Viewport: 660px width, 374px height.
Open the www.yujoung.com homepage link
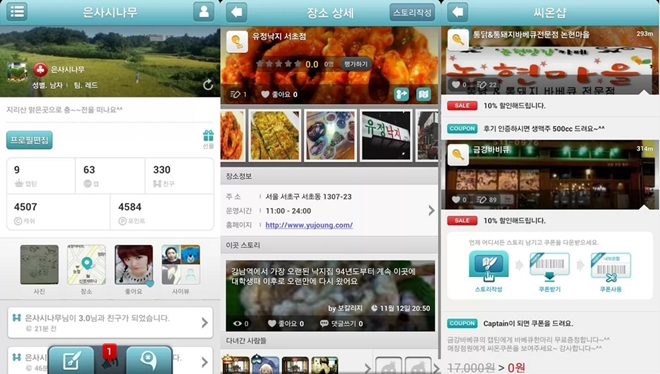click(x=309, y=225)
